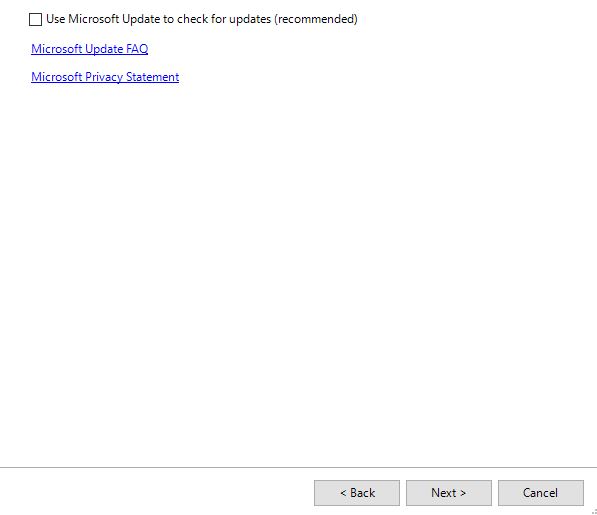Select the button labeled Back
Viewport: 597px width, 515px height.
coord(357,493)
